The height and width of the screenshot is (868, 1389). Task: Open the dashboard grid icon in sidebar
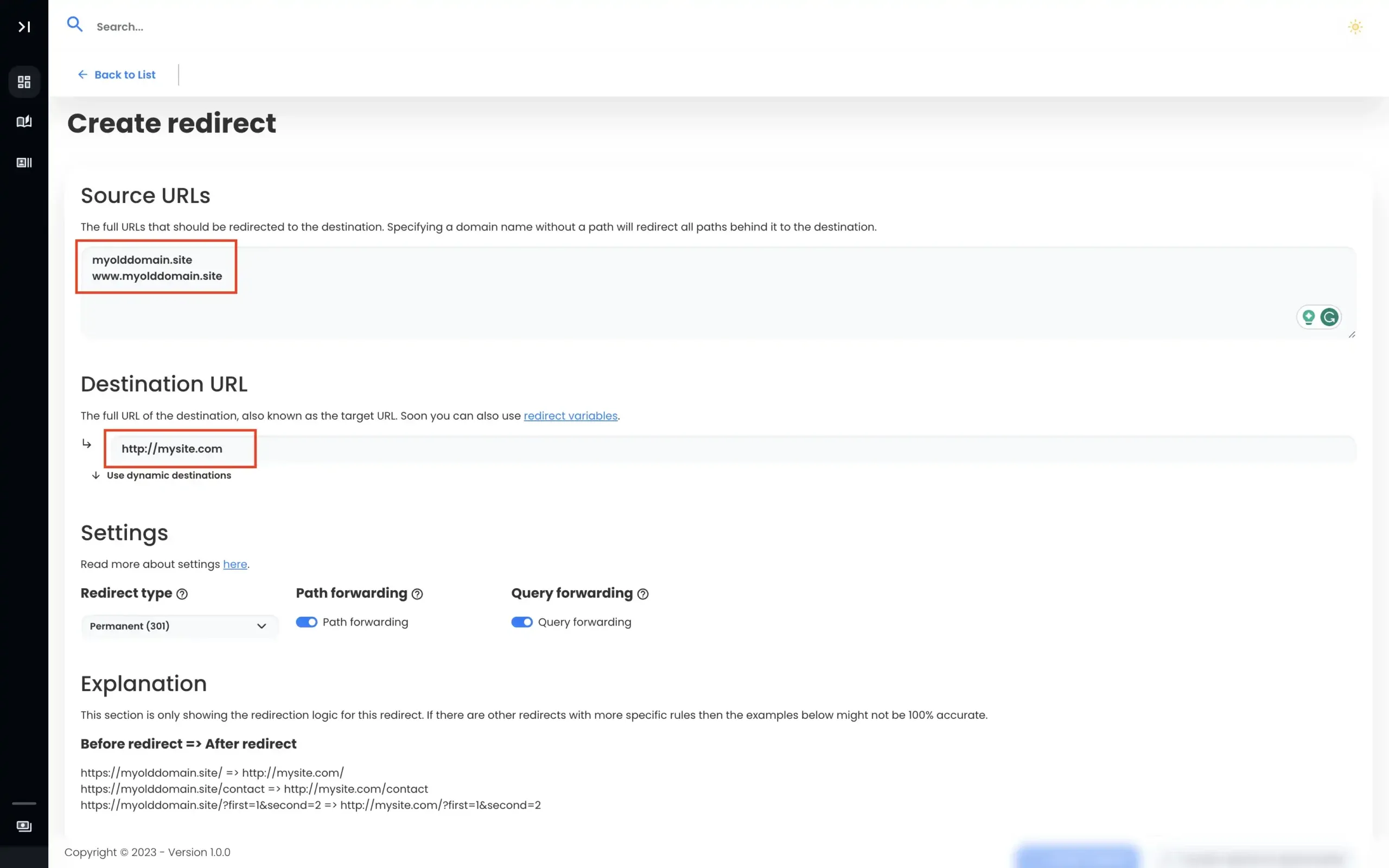tap(24, 81)
